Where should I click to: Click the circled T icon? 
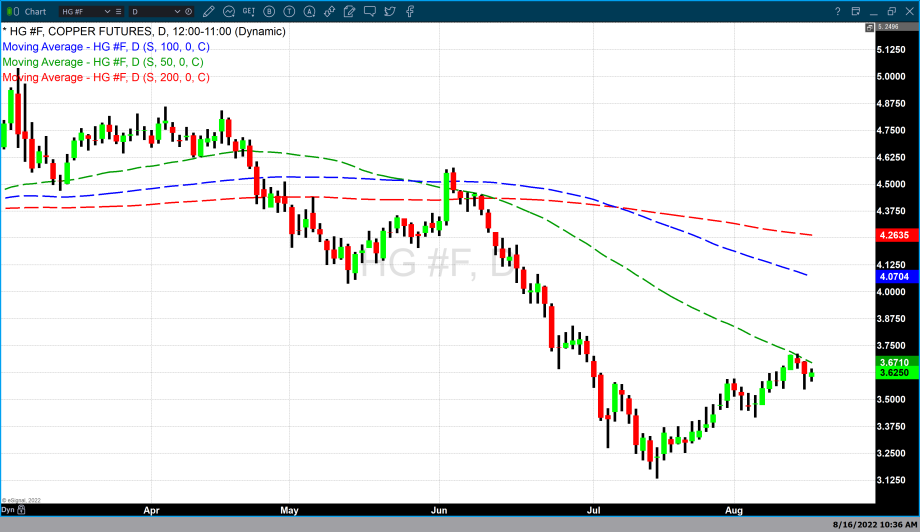[x=287, y=11]
